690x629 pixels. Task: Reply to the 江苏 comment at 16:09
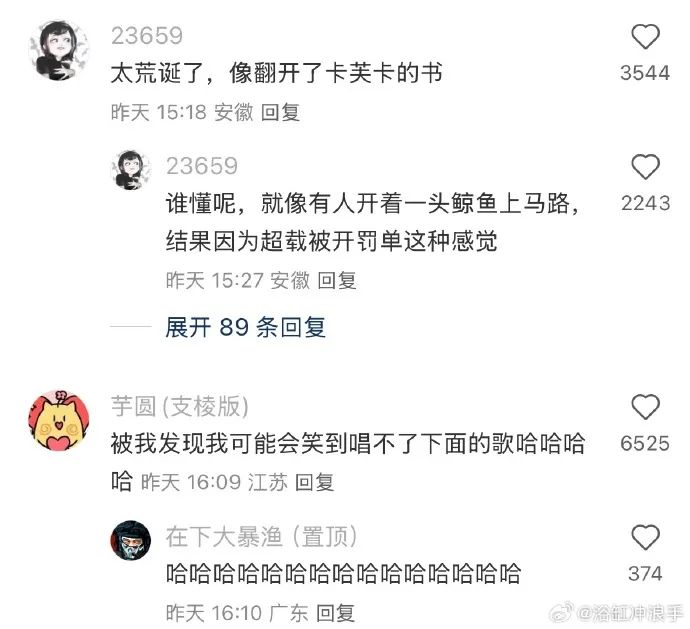coord(314,482)
